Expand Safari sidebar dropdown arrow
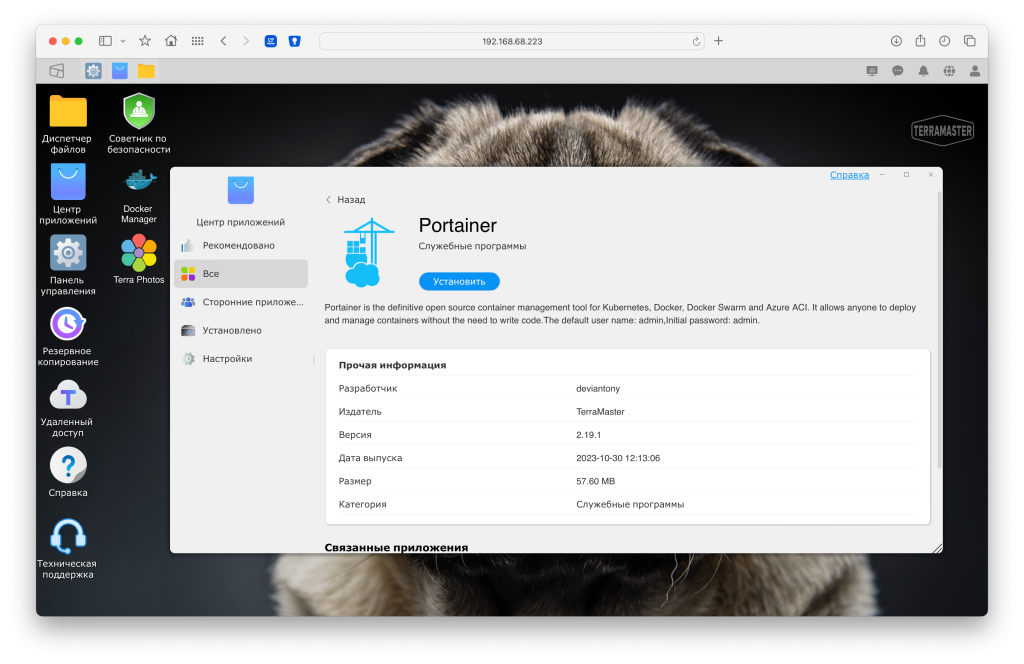 [123, 40]
